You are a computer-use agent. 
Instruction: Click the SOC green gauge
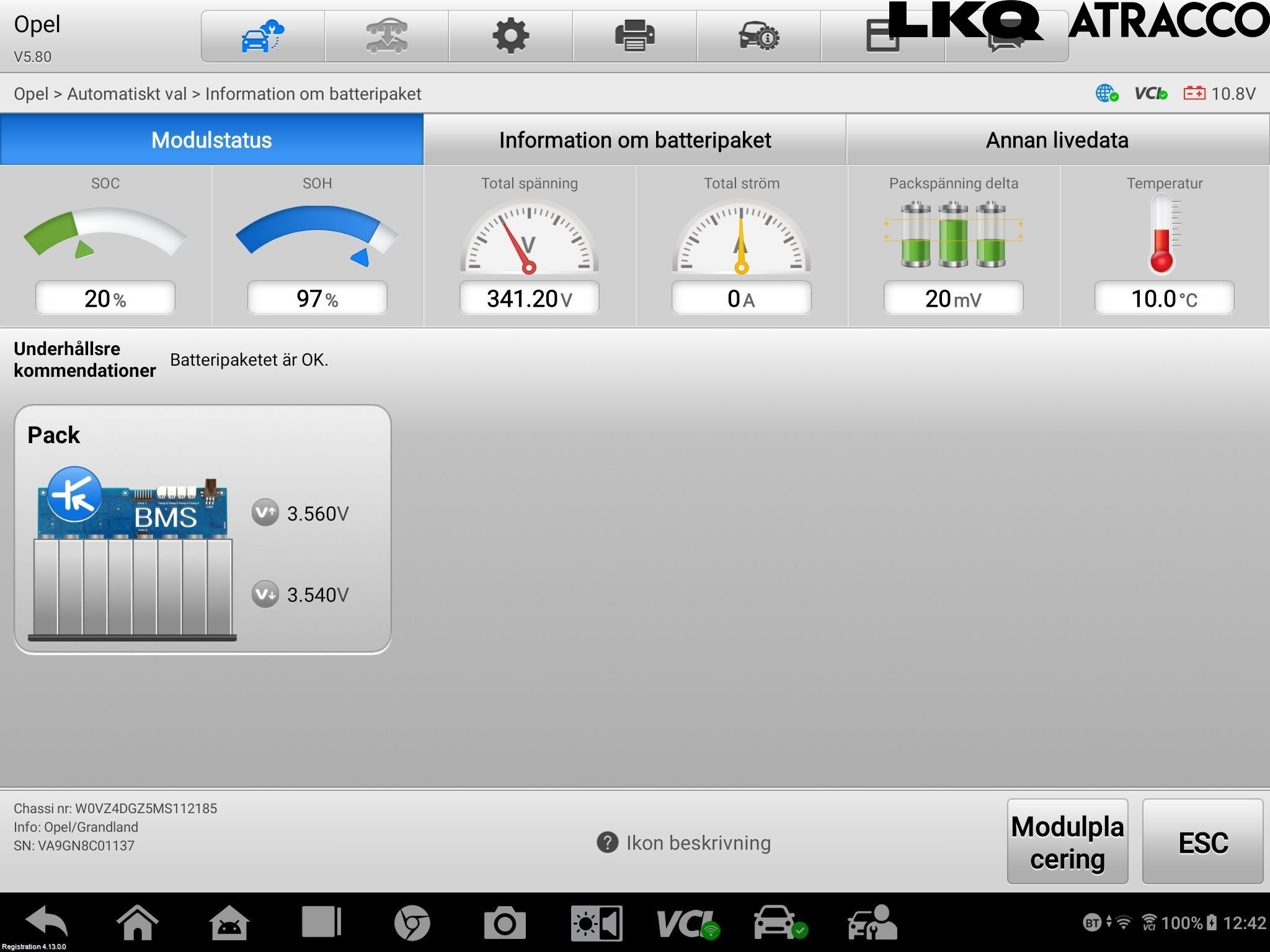pyautogui.click(x=105, y=234)
